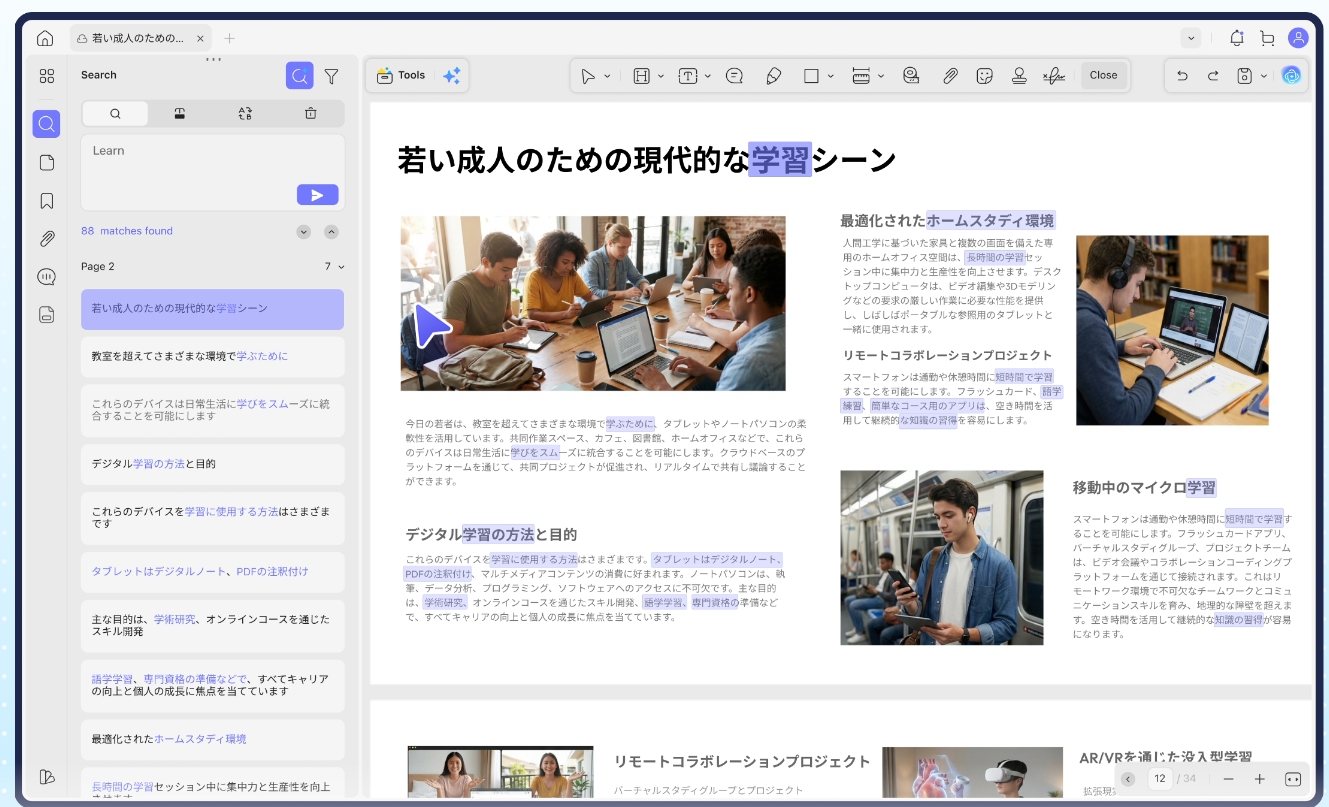Click the text box tool icon
Viewport: 1329px width, 807px height.
click(x=688, y=75)
